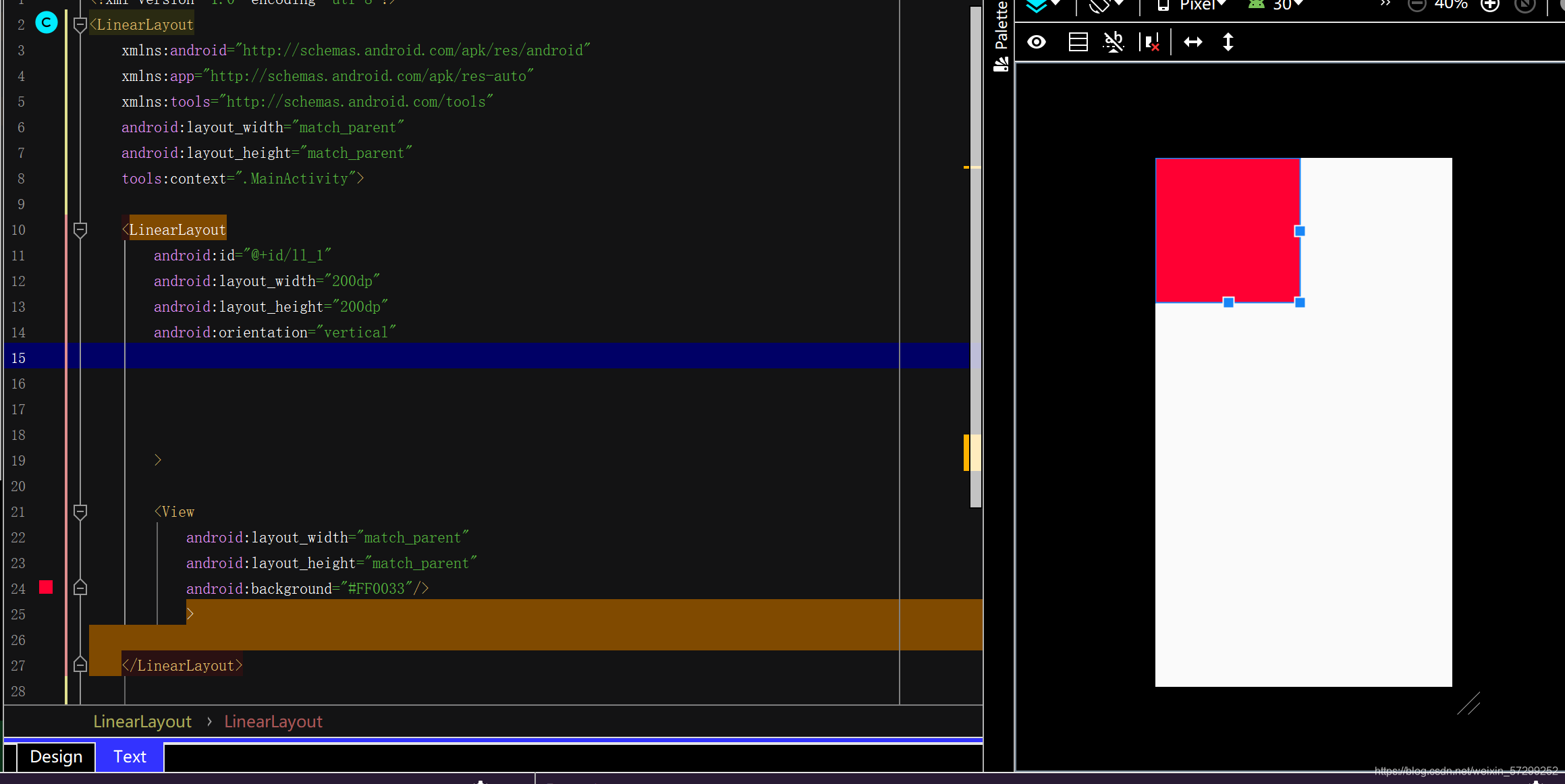The width and height of the screenshot is (1565, 784).
Task: Click the second LinearLayout breadcrumb
Action: point(273,721)
